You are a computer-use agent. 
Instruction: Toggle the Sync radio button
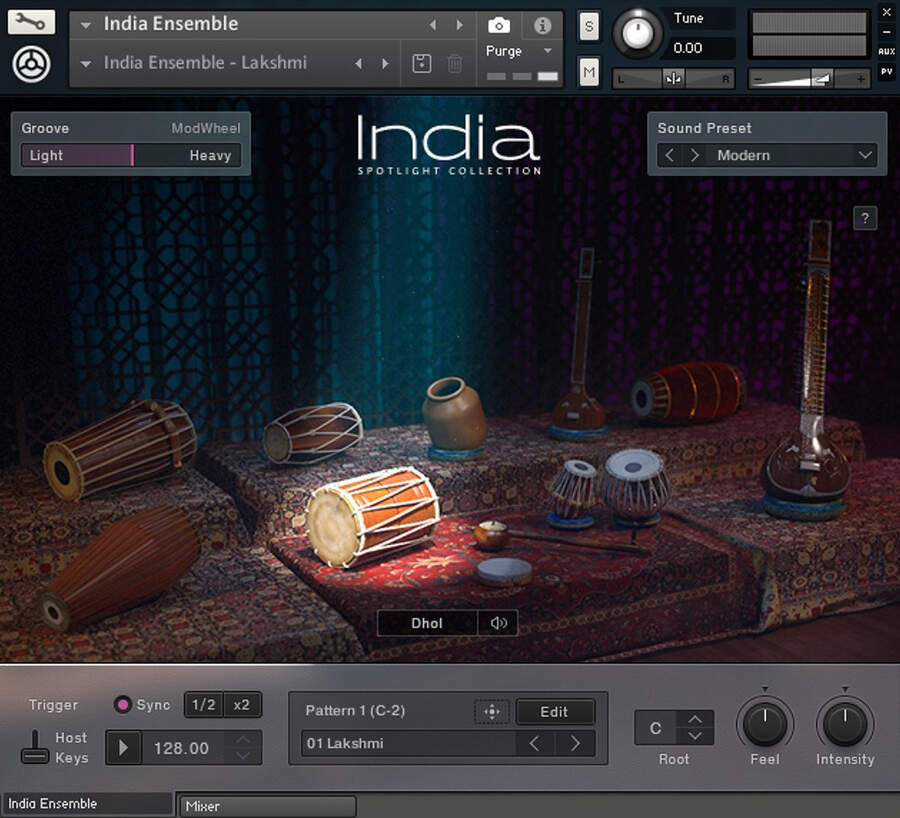[123, 705]
